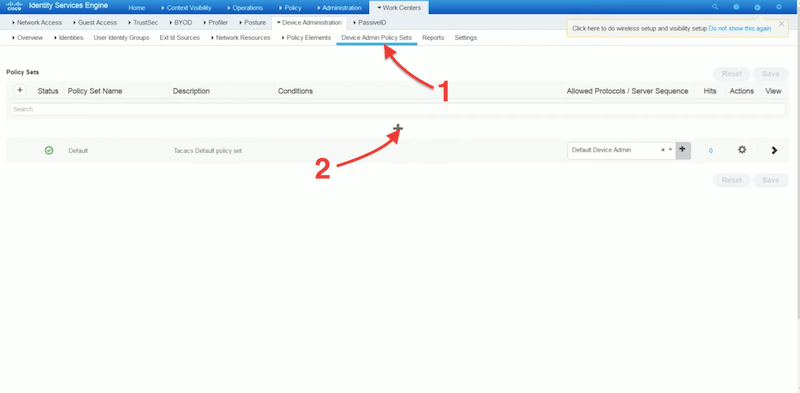Image resolution: width=800 pixels, height=393 pixels.
Task: Open the Work Centers menu
Action: (x=399, y=8)
